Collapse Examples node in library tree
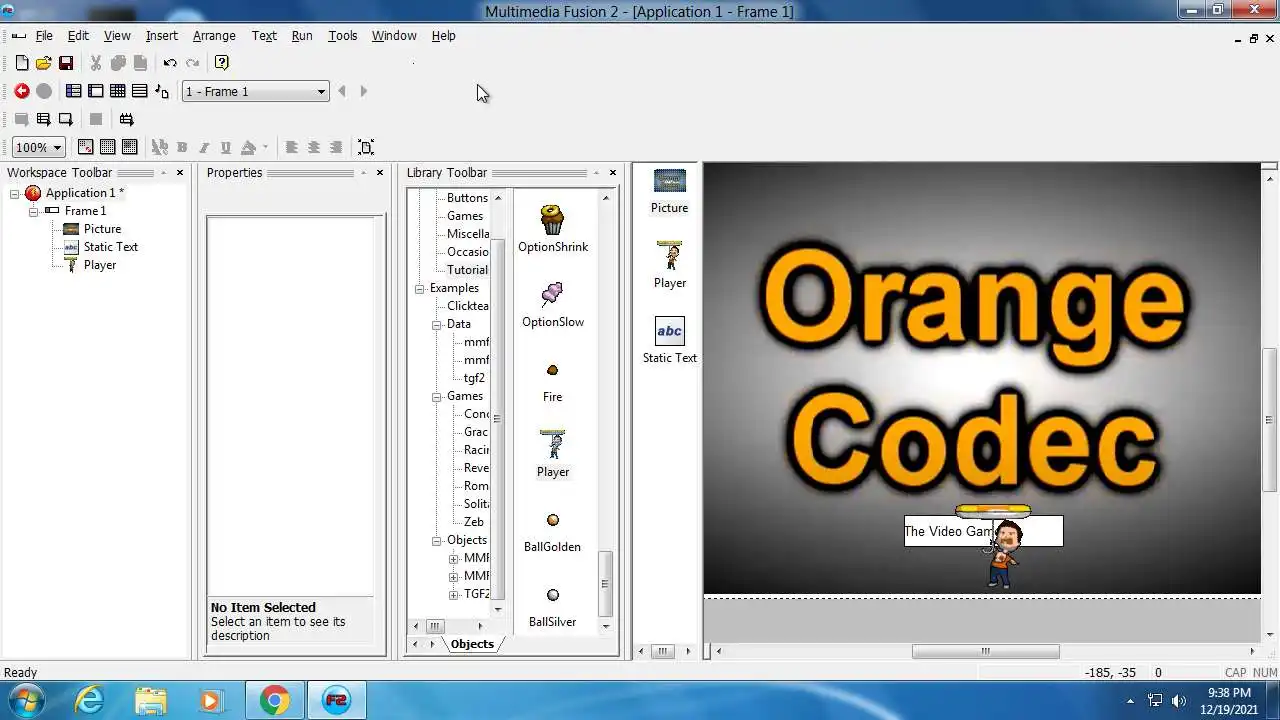The image size is (1280, 720). [x=420, y=288]
